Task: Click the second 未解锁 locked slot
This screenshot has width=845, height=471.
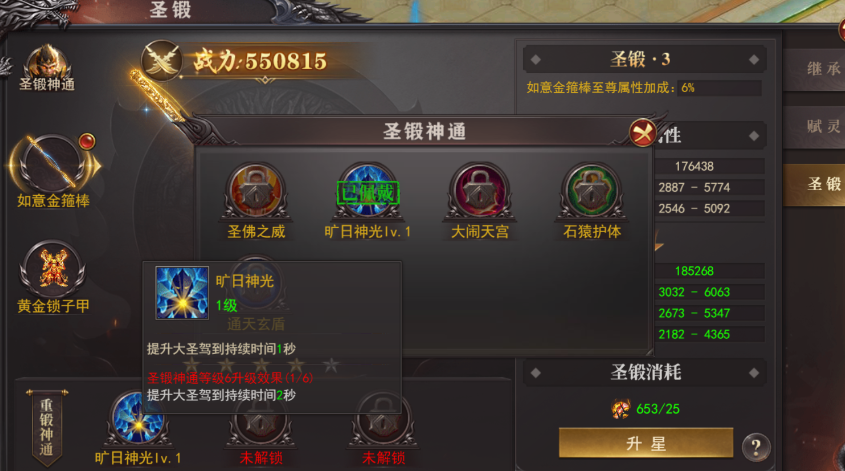Action: pyautogui.click(x=383, y=426)
